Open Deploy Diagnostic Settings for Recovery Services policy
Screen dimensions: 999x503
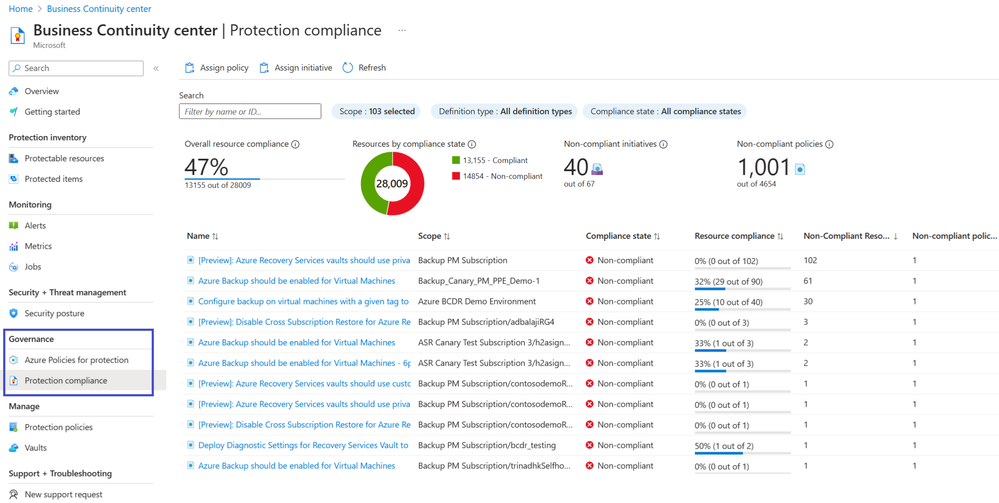303,445
